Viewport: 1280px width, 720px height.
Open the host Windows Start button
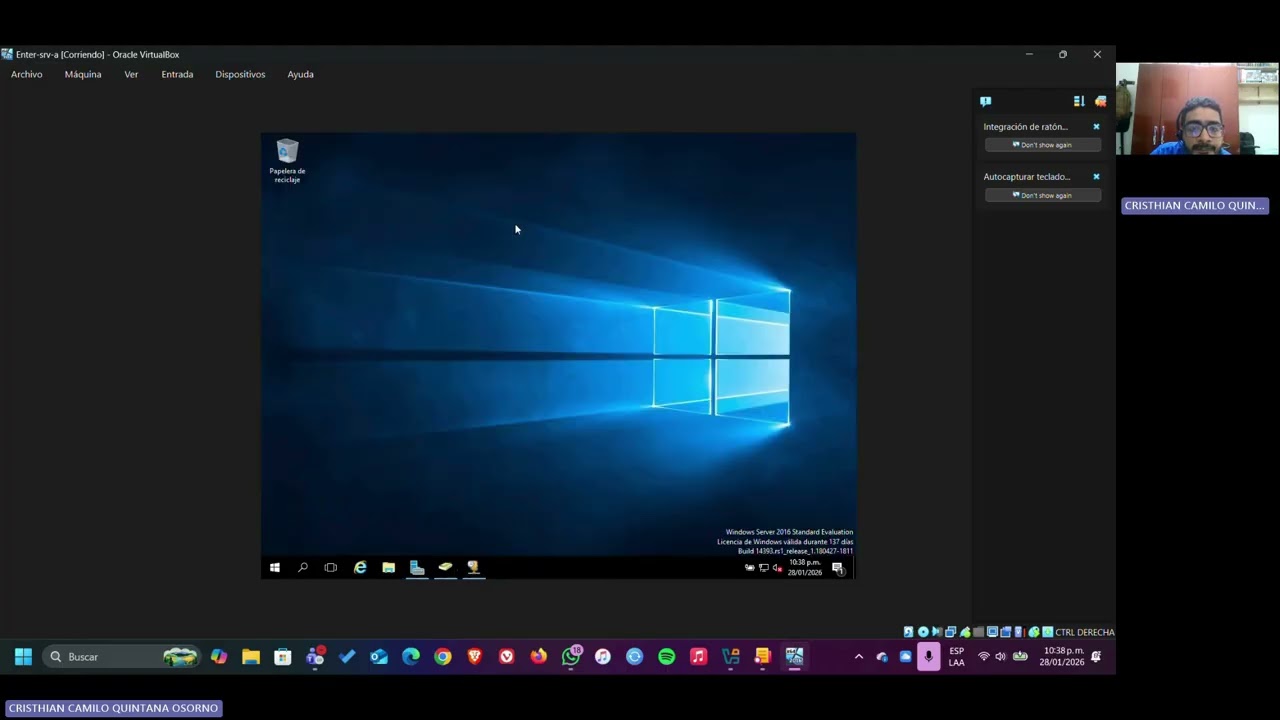[x=23, y=657]
